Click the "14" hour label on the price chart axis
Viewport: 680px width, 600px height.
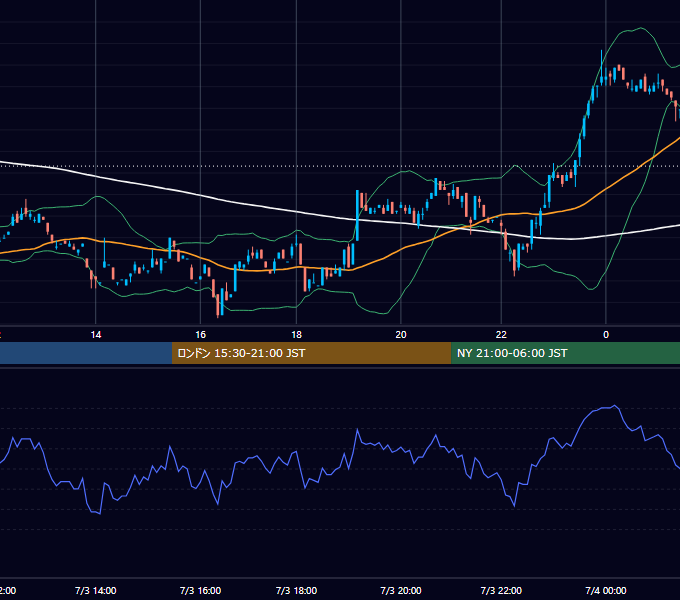[x=96, y=335]
